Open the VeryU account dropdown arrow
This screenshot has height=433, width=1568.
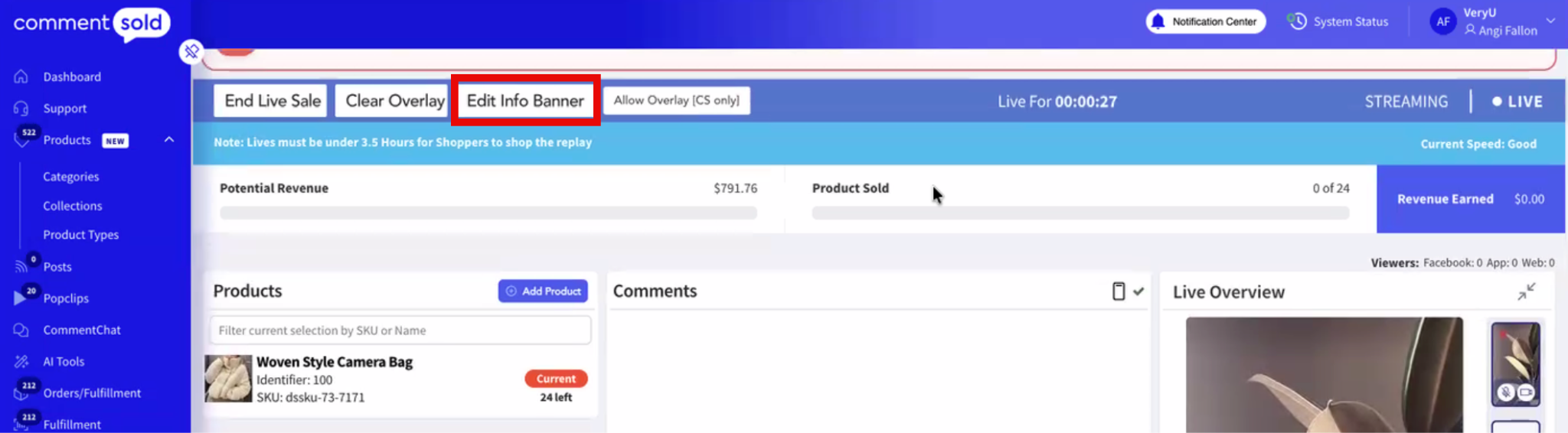[x=1550, y=21]
